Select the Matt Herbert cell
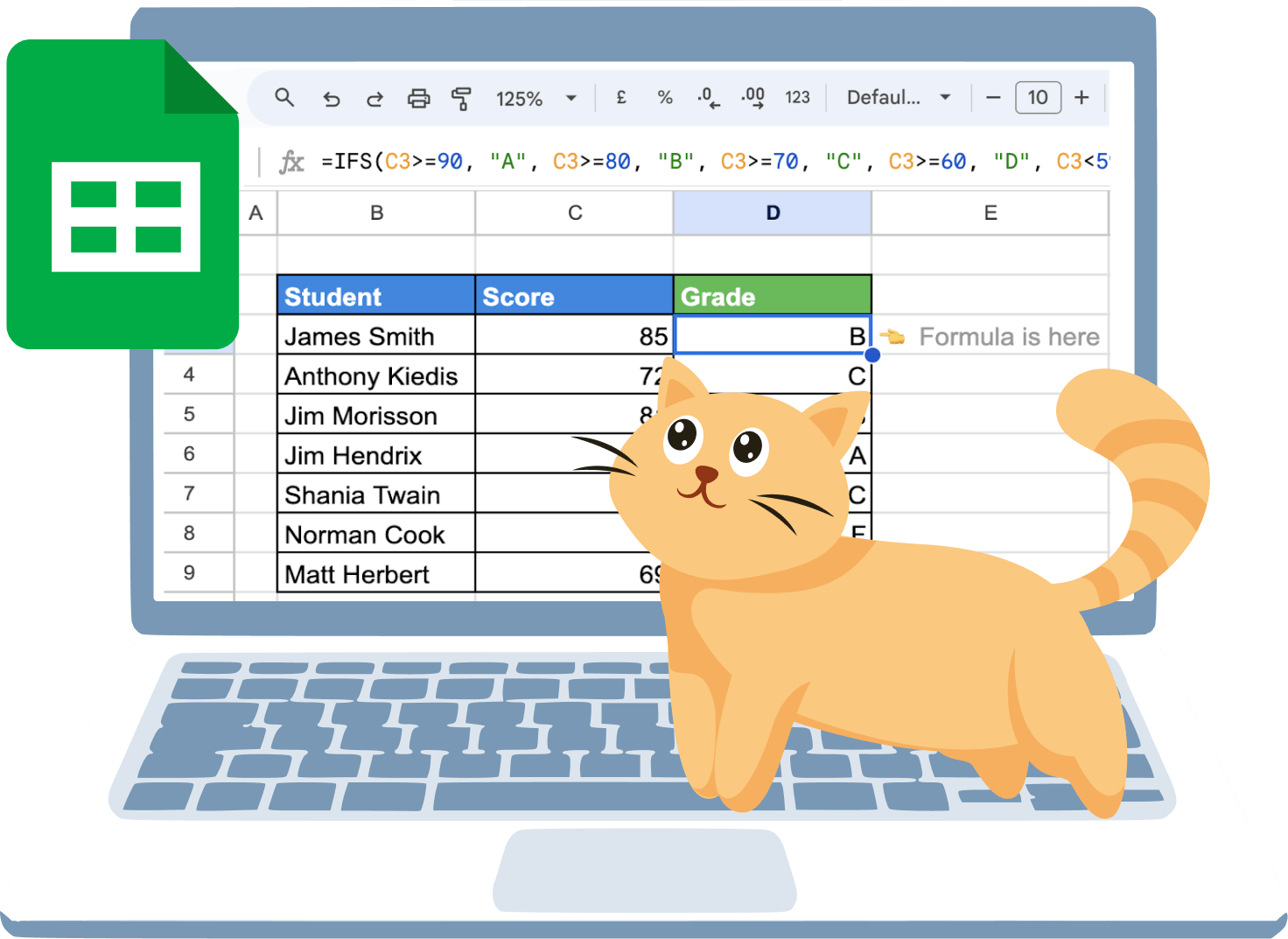Viewport: 1288px width, 939px height. (376, 573)
